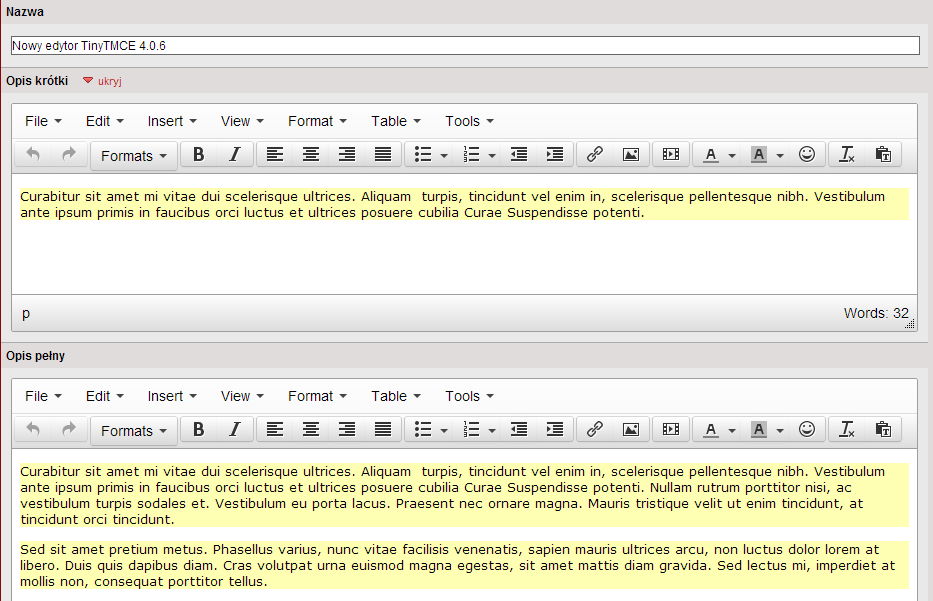This screenshot has width=933, height=601.
Task: Justify text in the Opis krótki editor
Action: (x=383, y=155)
